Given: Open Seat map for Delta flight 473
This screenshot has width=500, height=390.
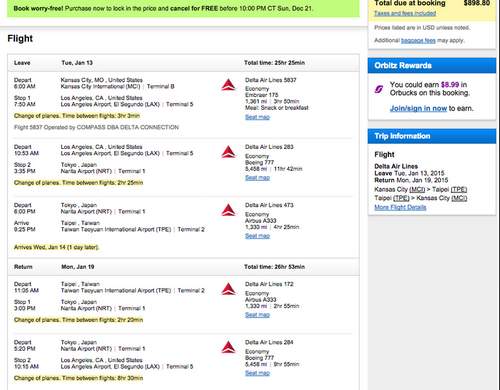Looking at the screenshot, I should click(x=257, y=236).
